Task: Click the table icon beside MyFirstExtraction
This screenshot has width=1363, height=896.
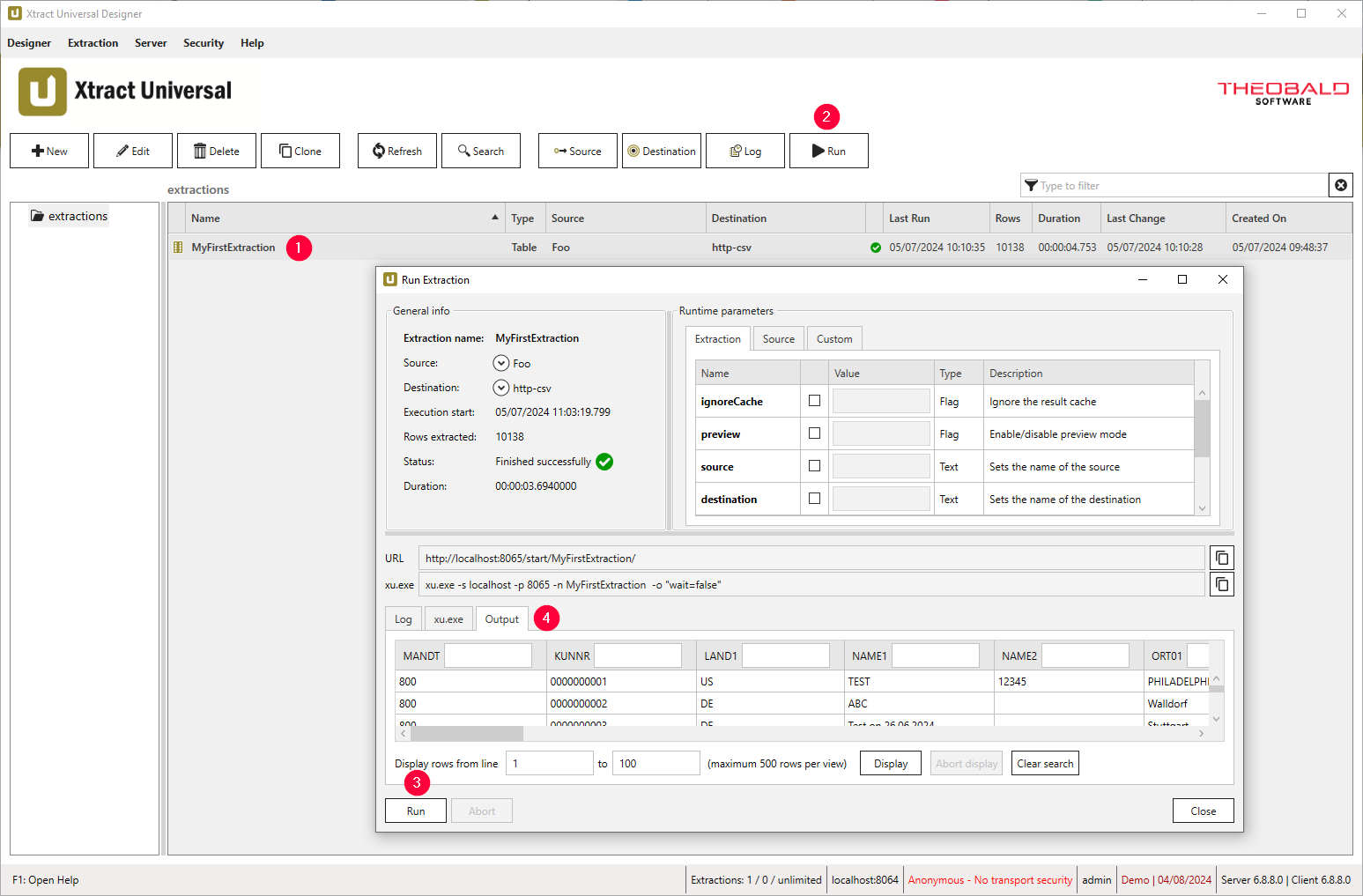Action: point(178,248)
